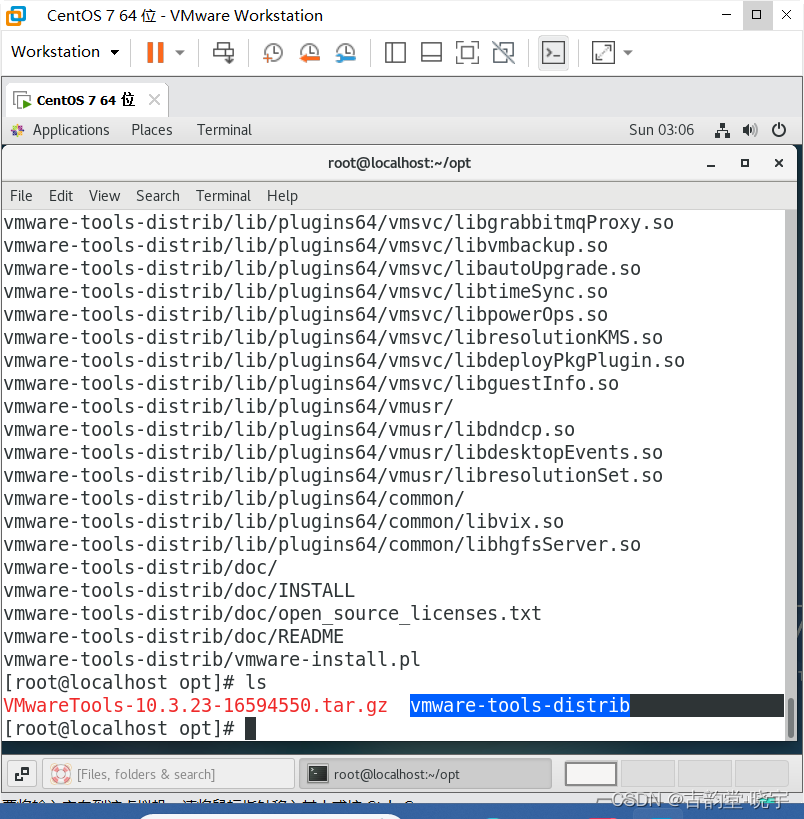Click the libgrabbitmqProxy.so output line
804x819 pixels.
pos(339,223)
